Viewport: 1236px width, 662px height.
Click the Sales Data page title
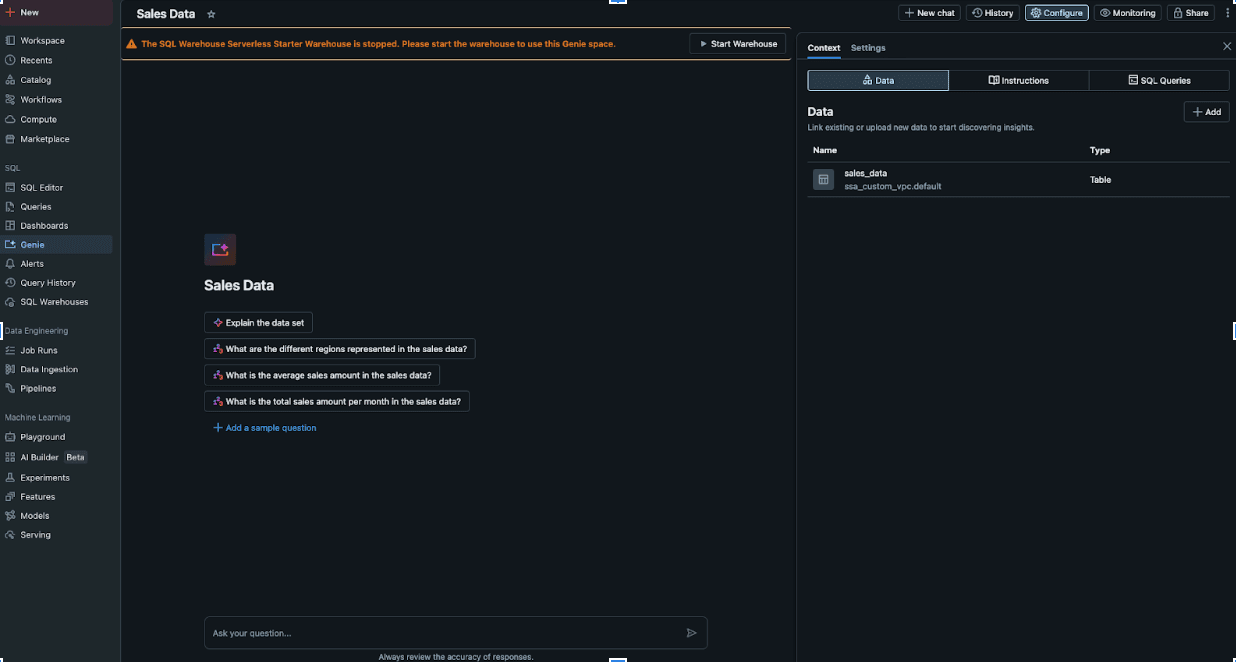166,14
